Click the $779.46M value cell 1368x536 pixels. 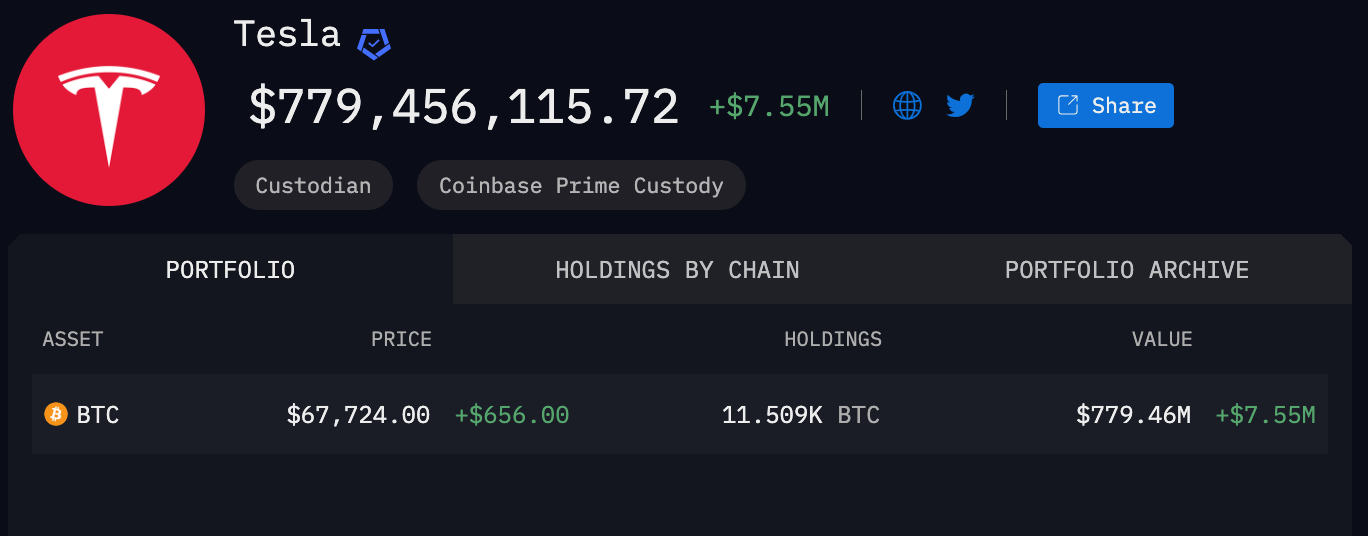coord(1133,415)
